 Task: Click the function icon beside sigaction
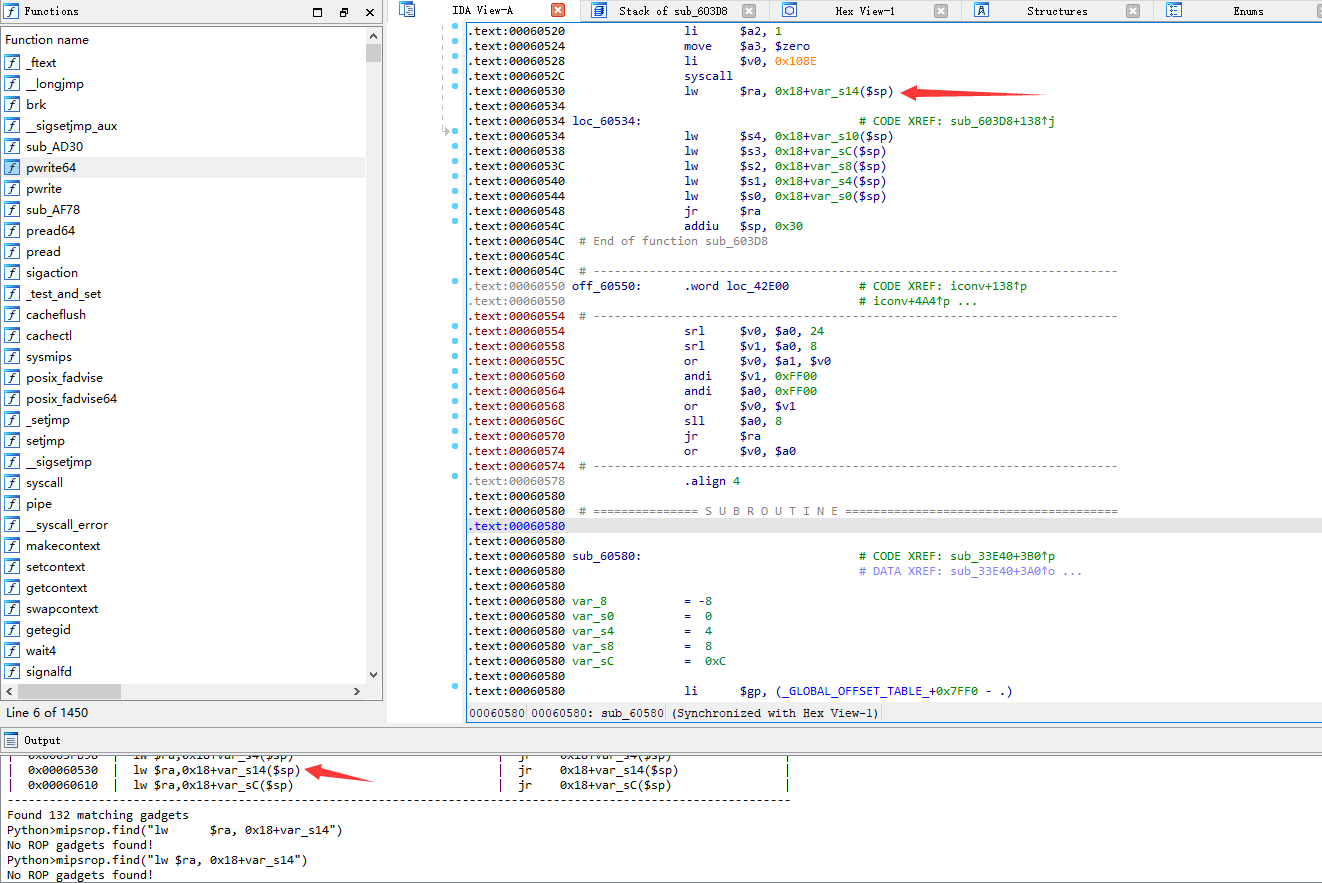pos(12,273)
